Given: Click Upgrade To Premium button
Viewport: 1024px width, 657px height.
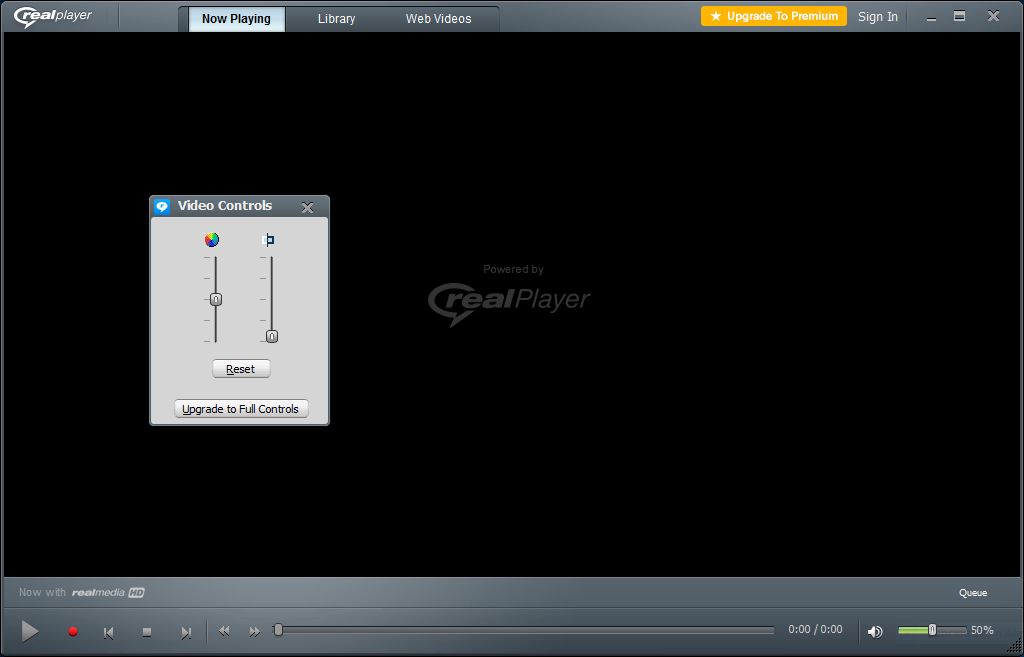Looking at the screenshot, I should click(774, 16).
